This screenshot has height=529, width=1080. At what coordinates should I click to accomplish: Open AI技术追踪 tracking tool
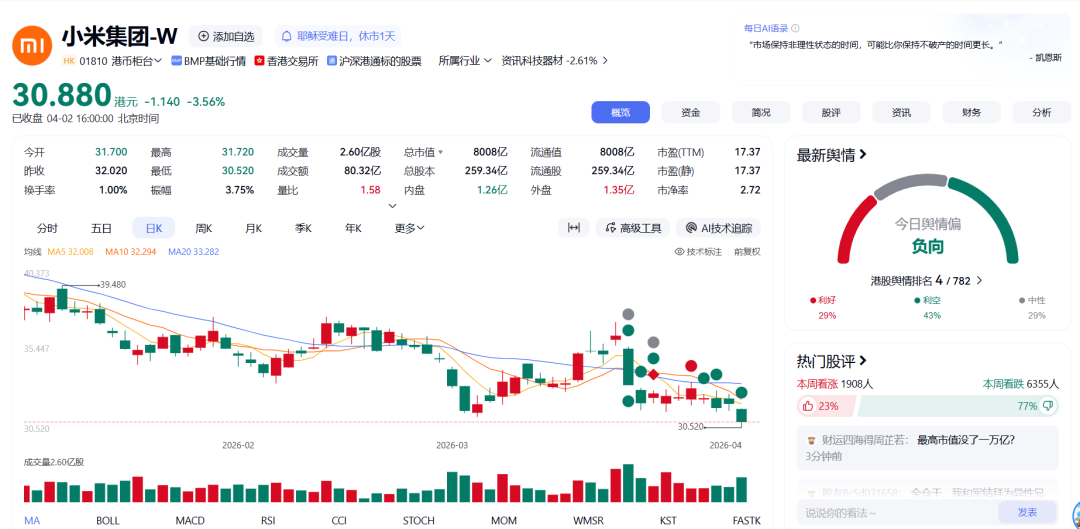[x=717, y=228]
